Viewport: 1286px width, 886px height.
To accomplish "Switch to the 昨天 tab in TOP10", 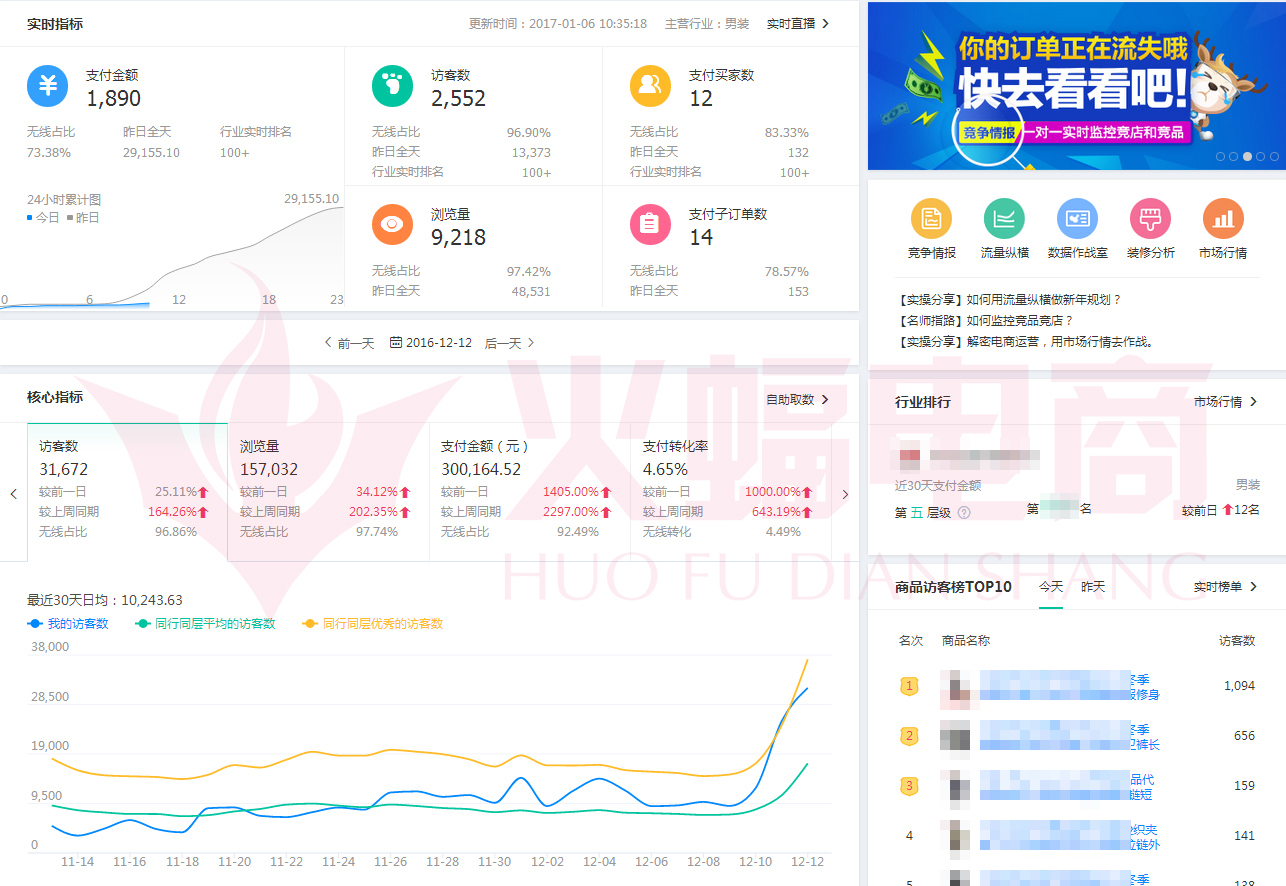I will click(x=1093, y=587).
